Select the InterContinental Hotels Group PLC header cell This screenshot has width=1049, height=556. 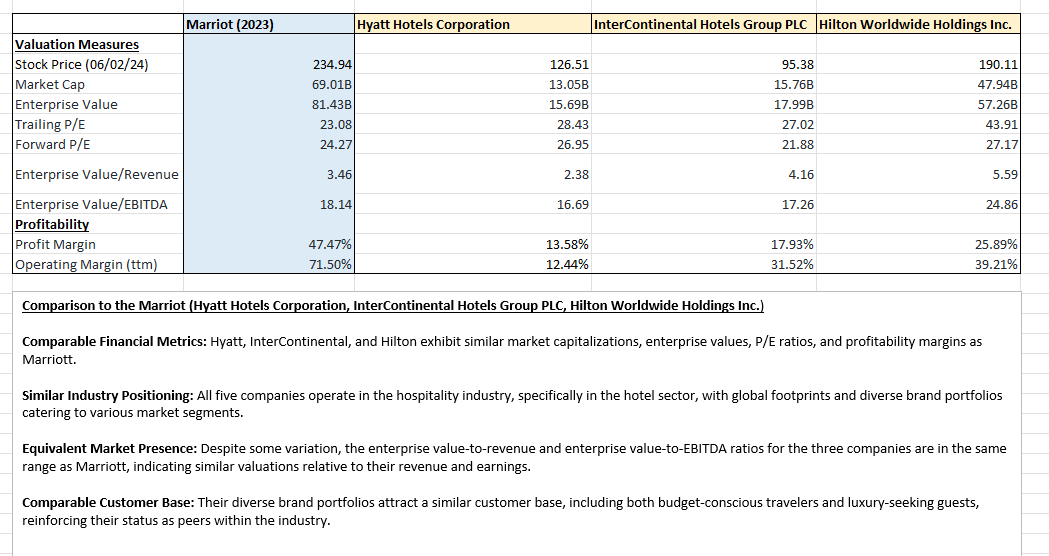click(x=704, y=25)
